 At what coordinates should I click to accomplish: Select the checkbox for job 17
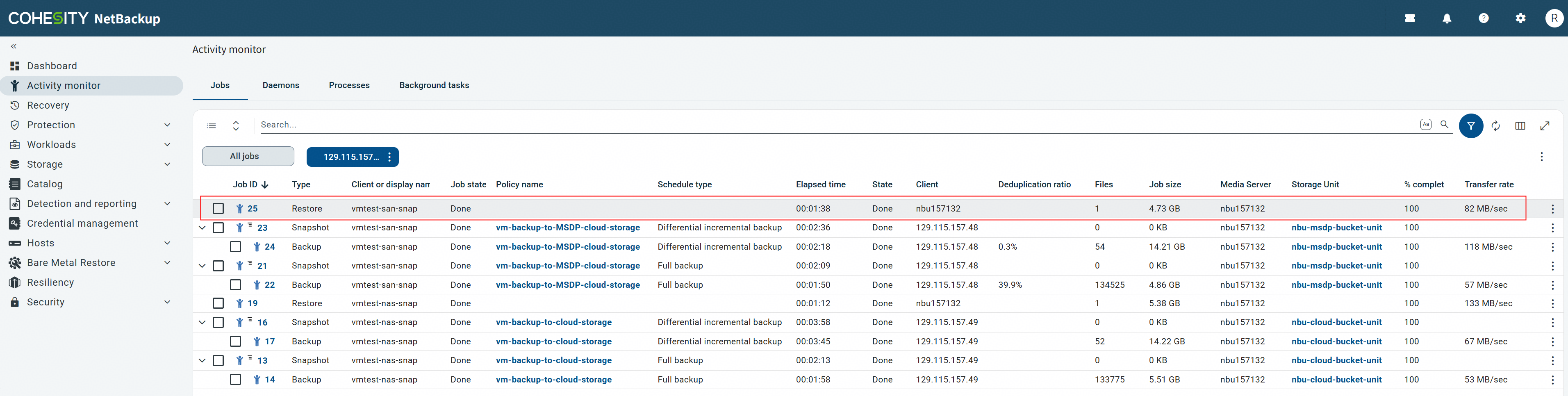click(236, 341)
